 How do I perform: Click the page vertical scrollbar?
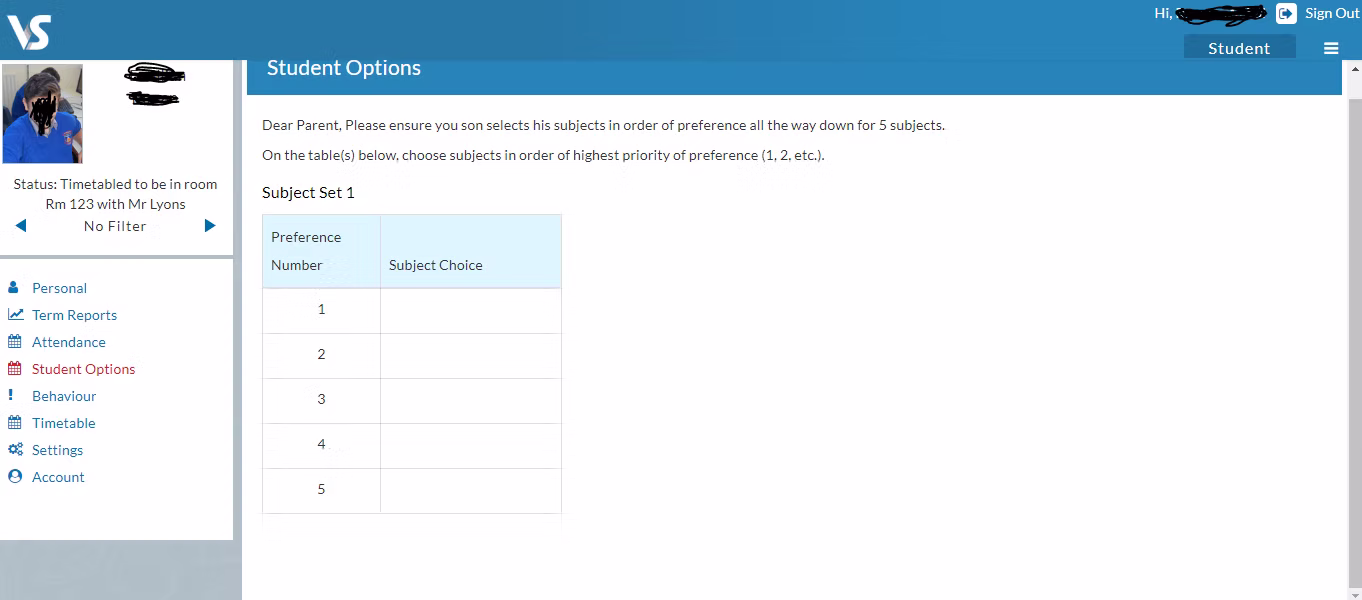tap(1355, 330)
